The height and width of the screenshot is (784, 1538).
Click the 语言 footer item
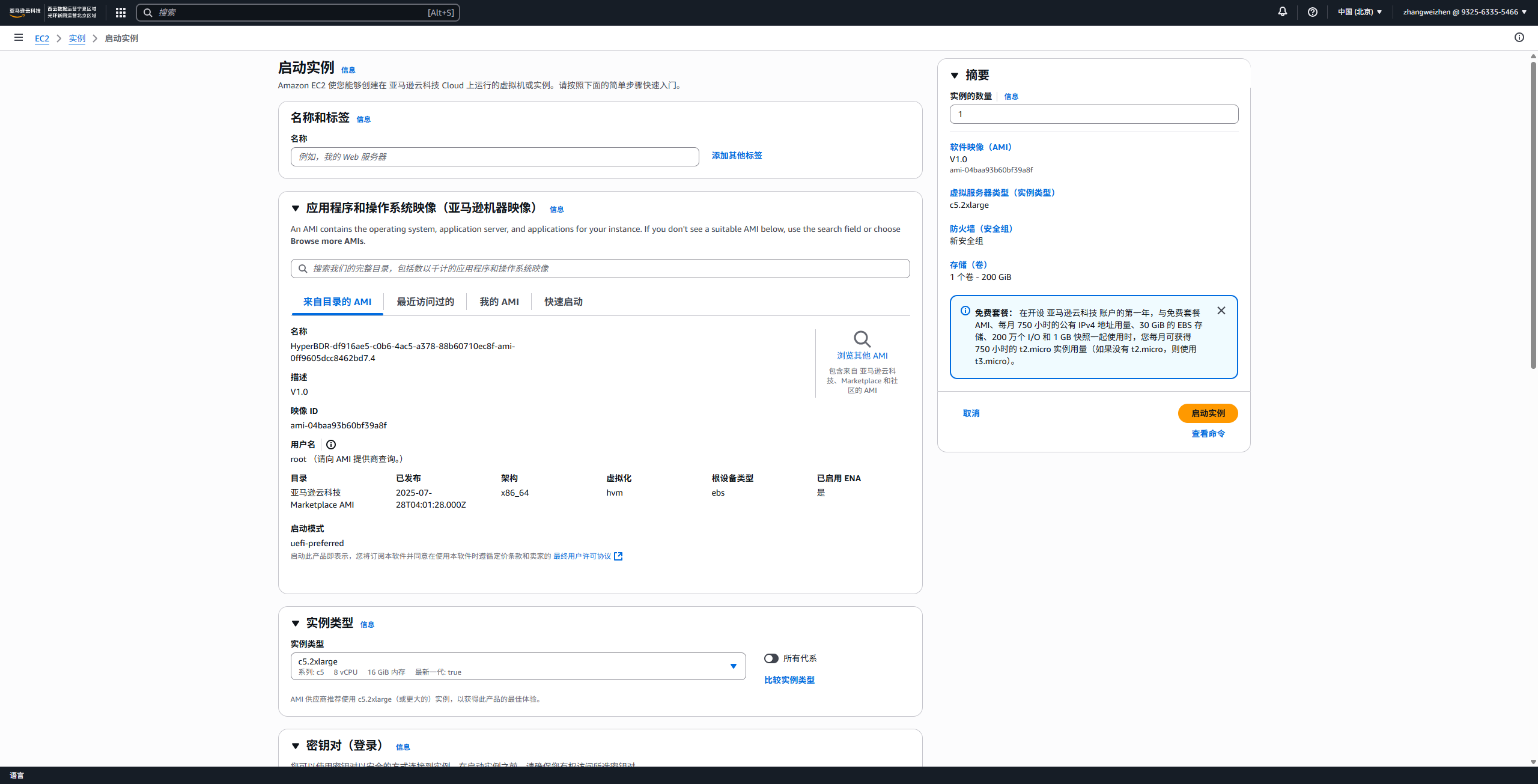17,776
